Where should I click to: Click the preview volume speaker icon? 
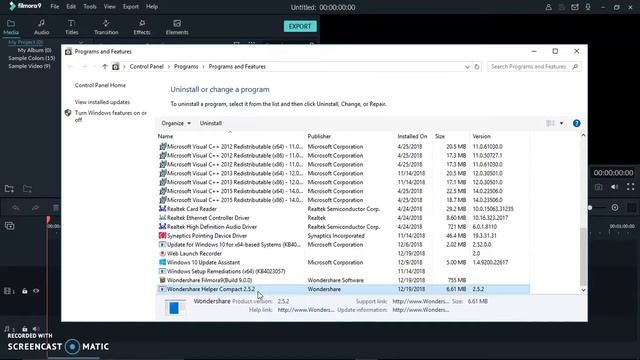point(615,187)
